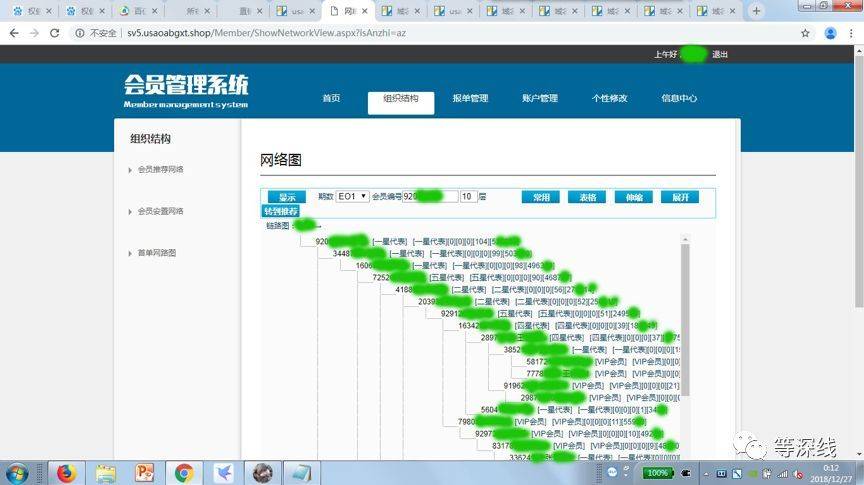
Task: Open the 报单管理 menu
Action: 470,98
